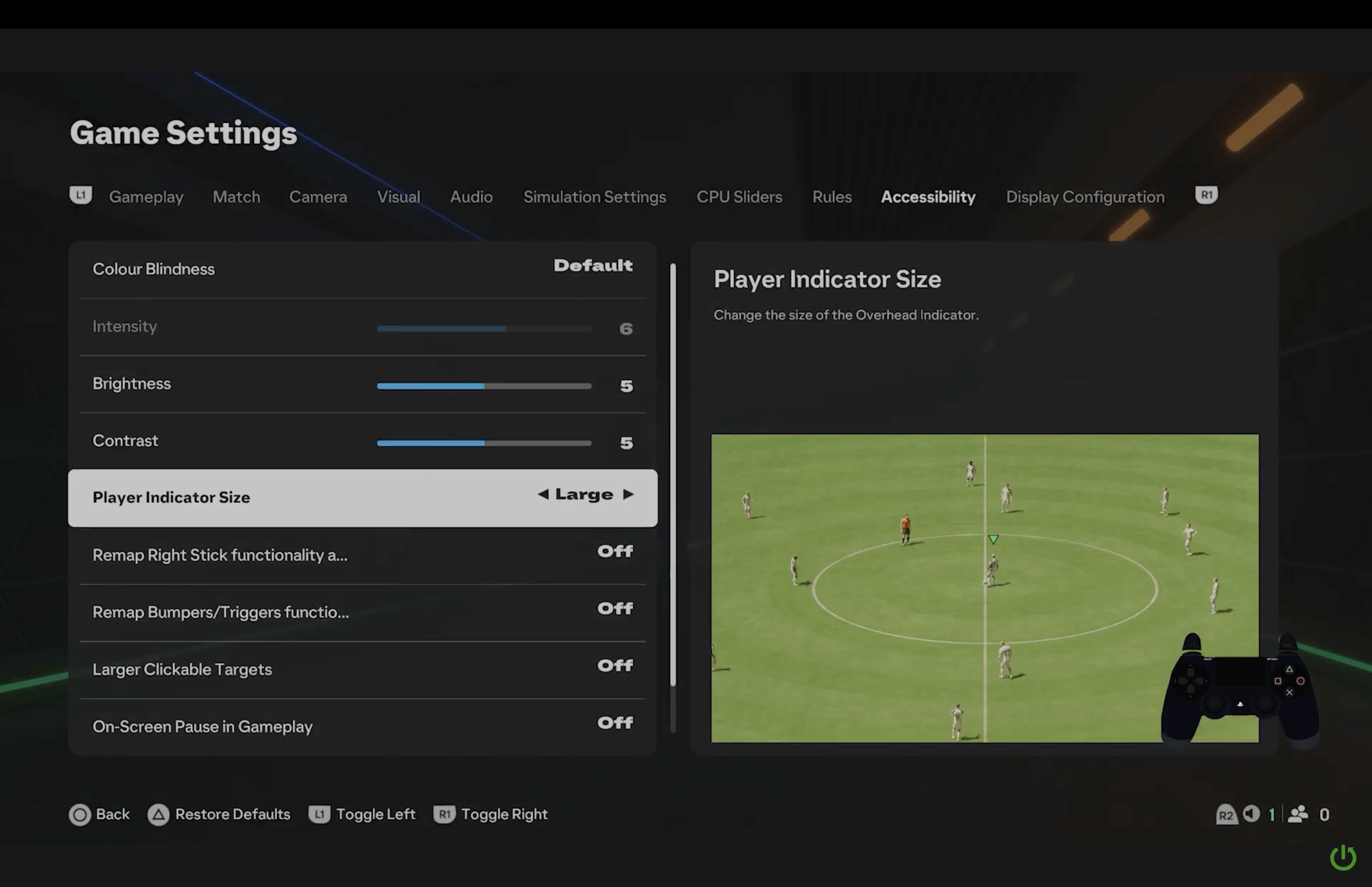Click the Circle button Back icon

pos(80,814)
